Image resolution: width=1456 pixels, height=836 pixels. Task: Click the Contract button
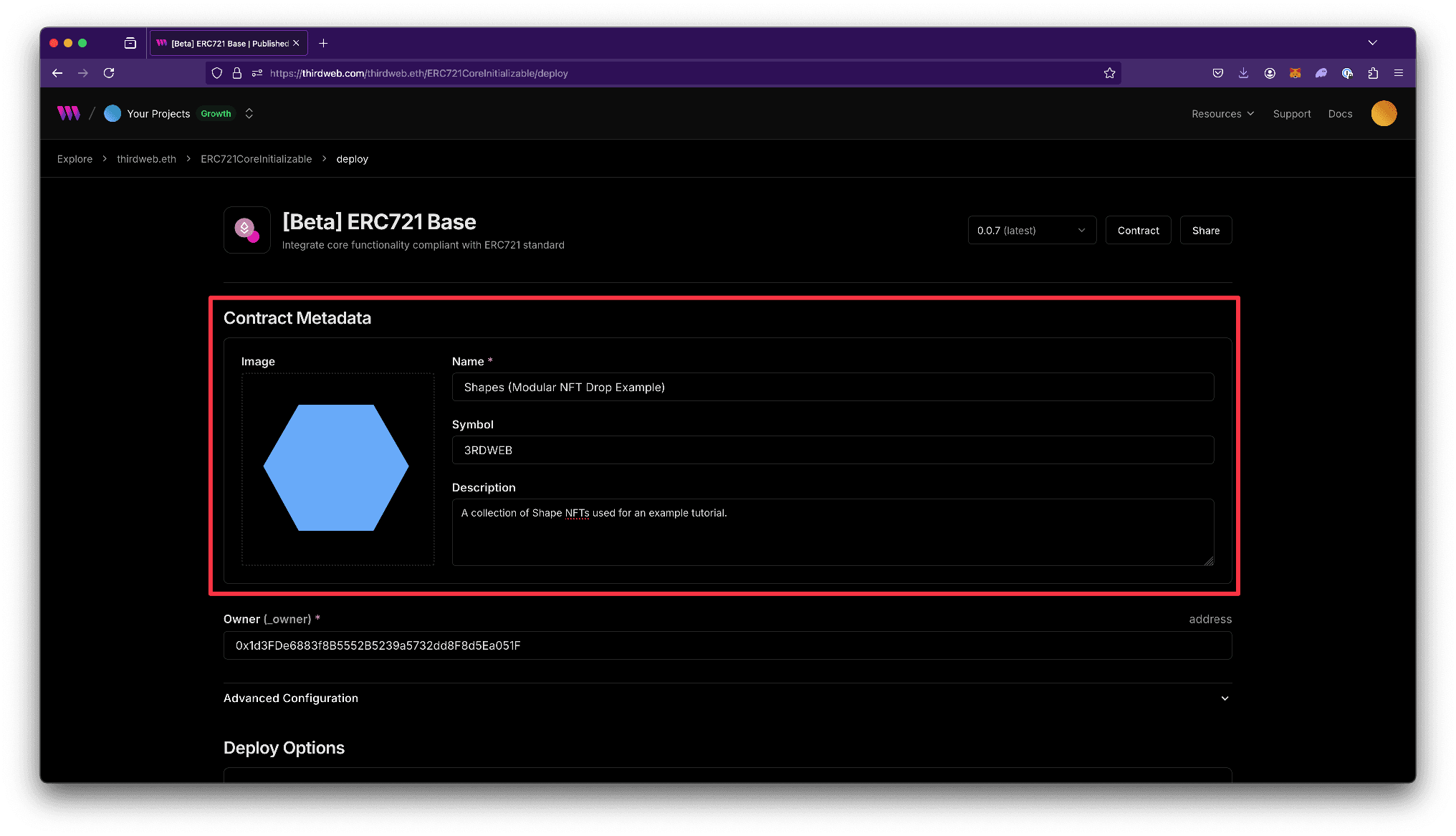click(x=1138, y=230)
